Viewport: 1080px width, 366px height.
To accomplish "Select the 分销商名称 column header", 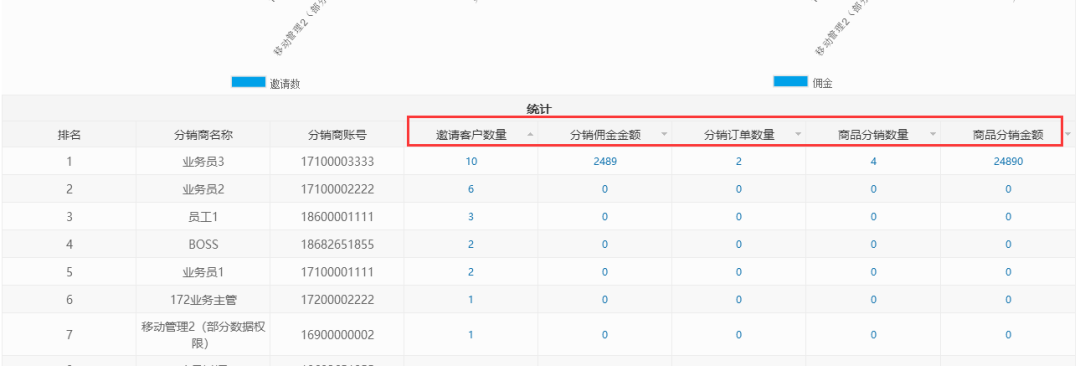I will pos(203,135).
